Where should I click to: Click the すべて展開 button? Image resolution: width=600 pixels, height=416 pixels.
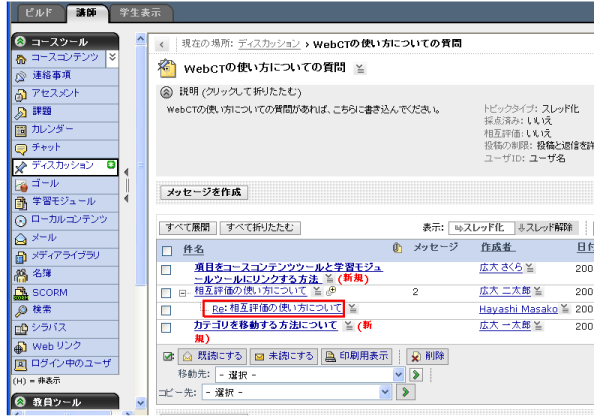click(188, 228)
